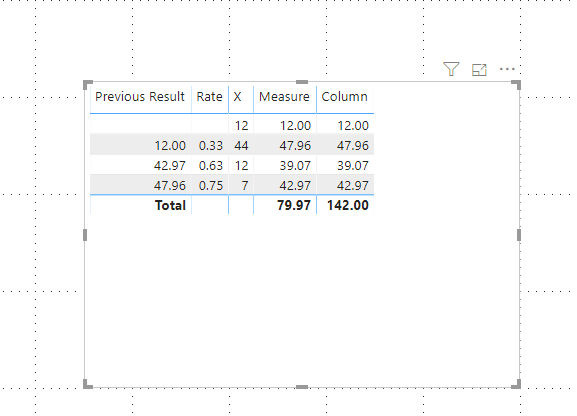Open the More options ellipsis menu
The image size is (577, 416).
pos(507,69)
